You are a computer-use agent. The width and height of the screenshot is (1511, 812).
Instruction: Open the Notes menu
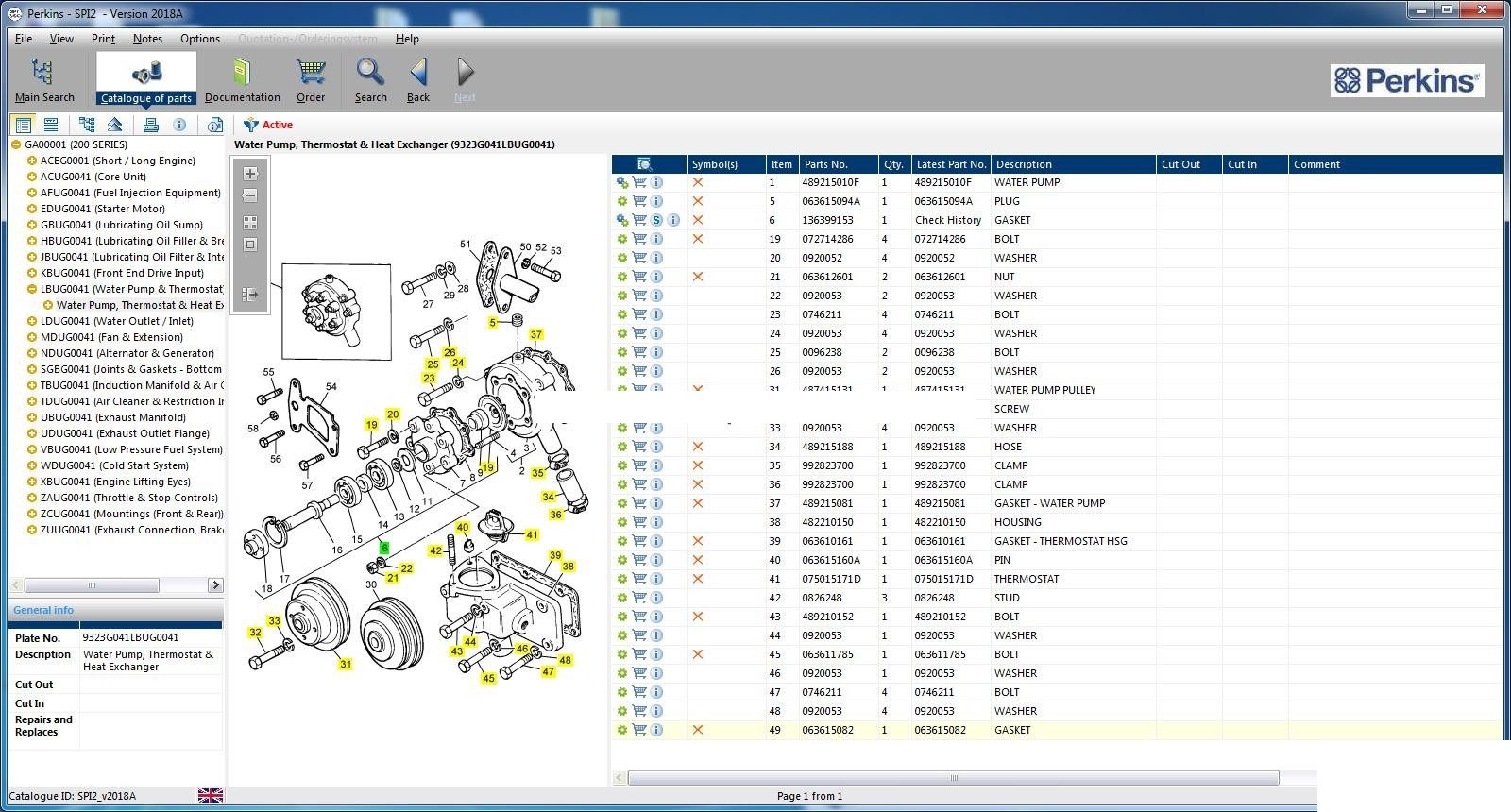147,39
